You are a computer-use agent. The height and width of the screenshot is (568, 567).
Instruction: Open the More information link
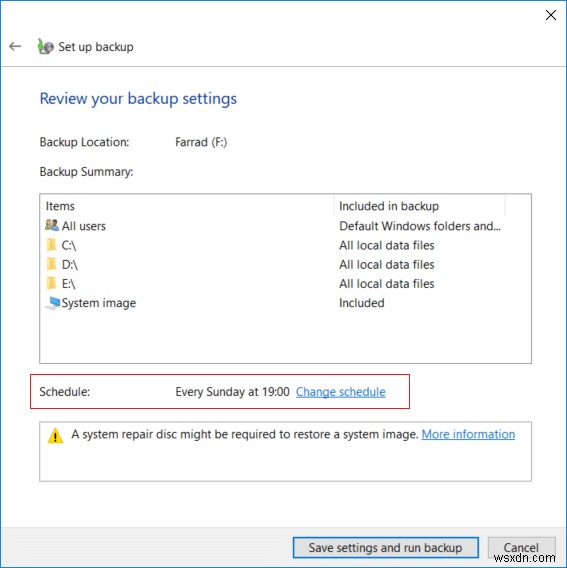468,434
